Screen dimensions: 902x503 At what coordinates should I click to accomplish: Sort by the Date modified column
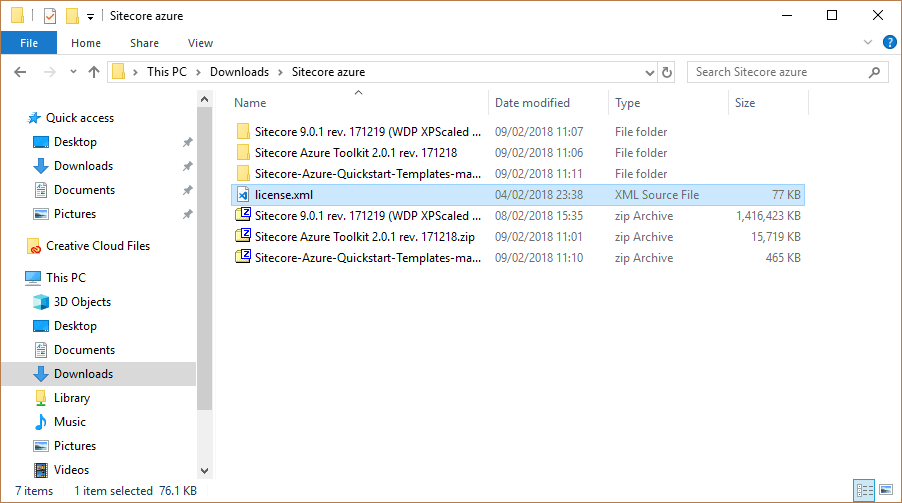pos(532,103)
